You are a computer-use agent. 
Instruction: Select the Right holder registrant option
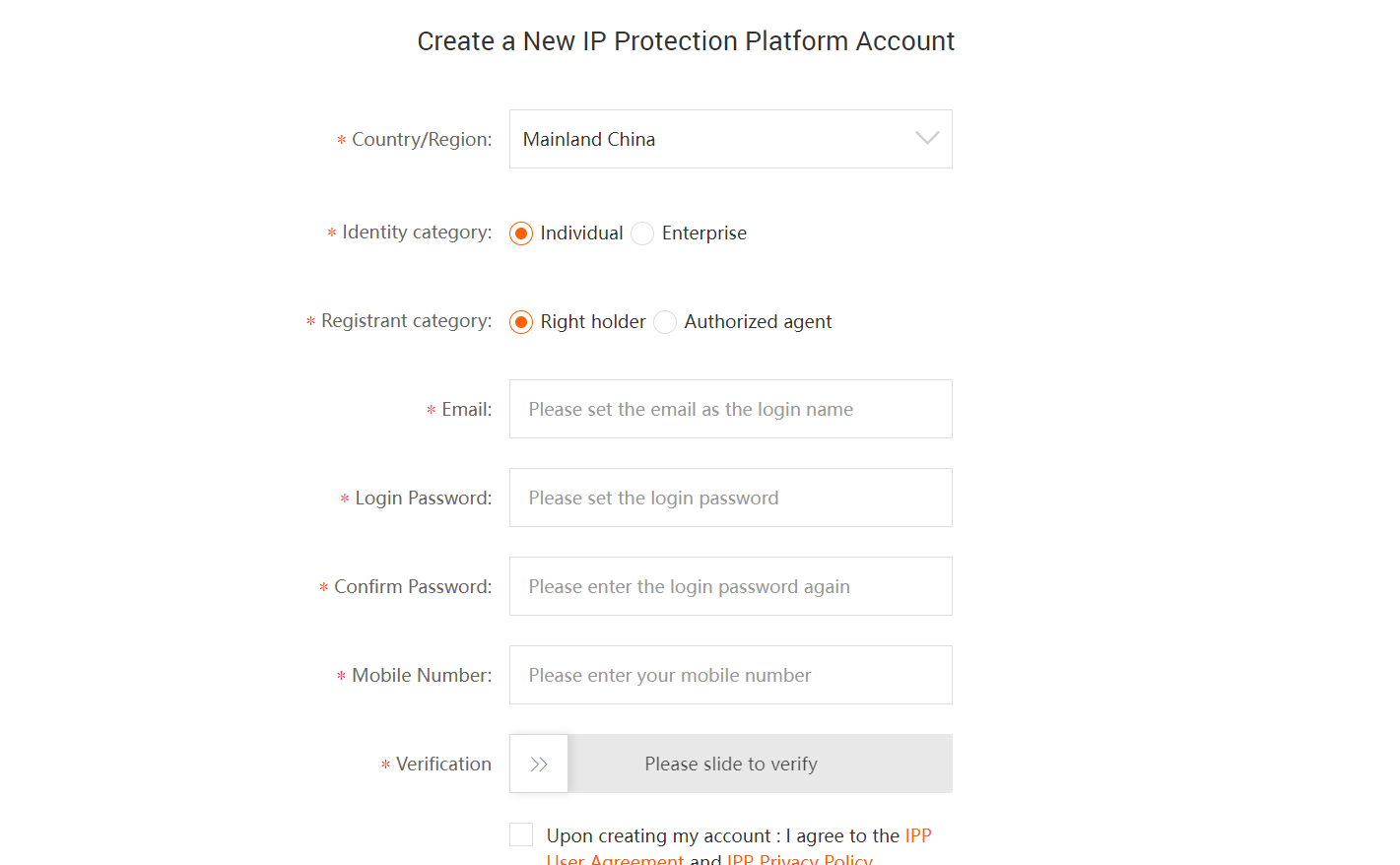[521, 322]
